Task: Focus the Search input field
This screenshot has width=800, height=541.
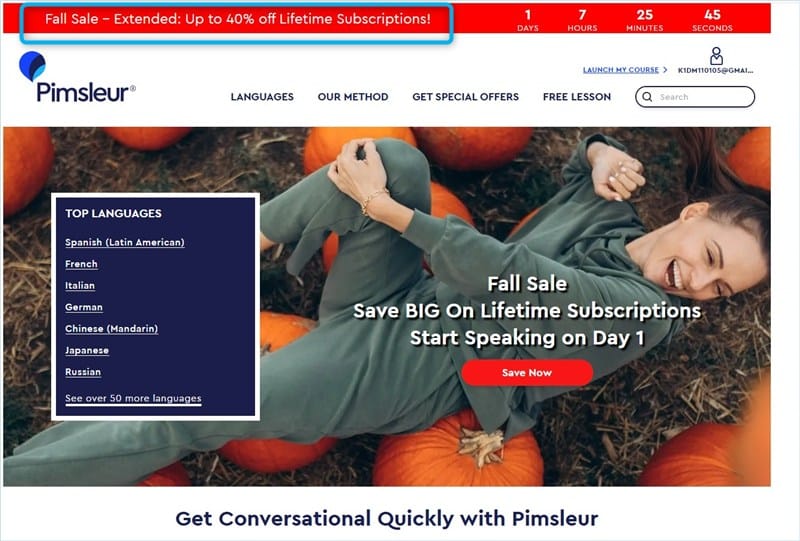Action: click(x=695, y=97)
